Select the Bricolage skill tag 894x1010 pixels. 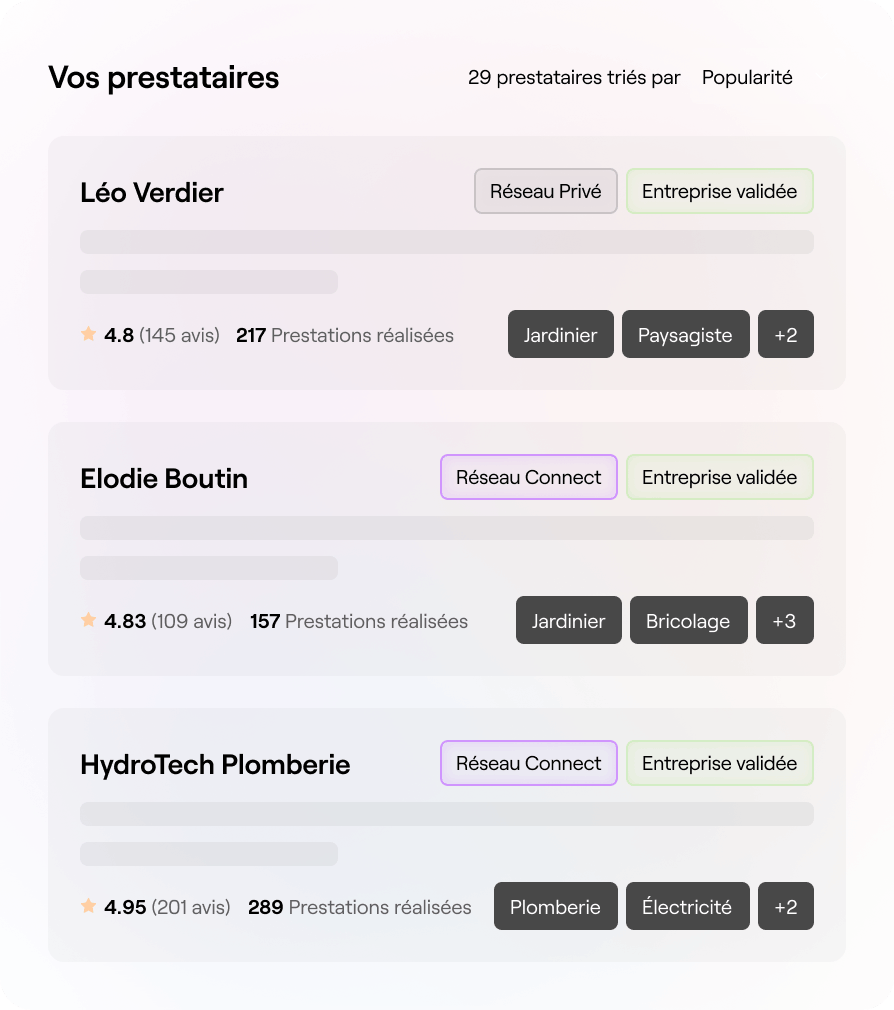coord(687,621)
